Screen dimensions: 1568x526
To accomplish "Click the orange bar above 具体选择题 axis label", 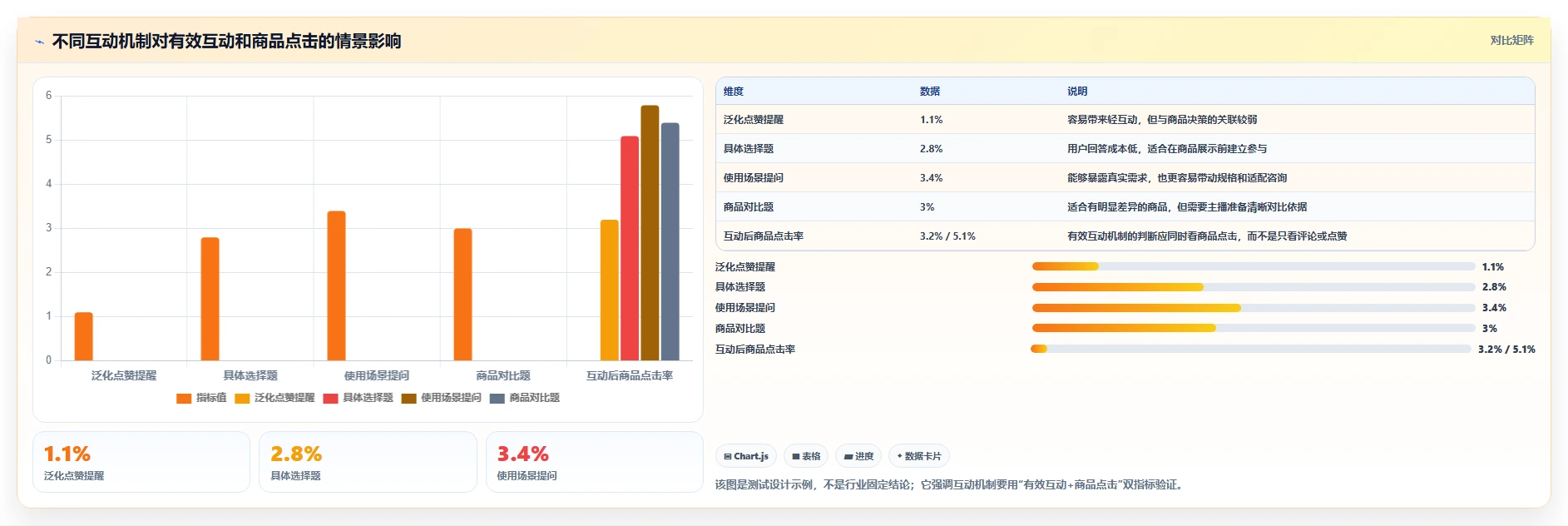I will [x=210, y=299].
